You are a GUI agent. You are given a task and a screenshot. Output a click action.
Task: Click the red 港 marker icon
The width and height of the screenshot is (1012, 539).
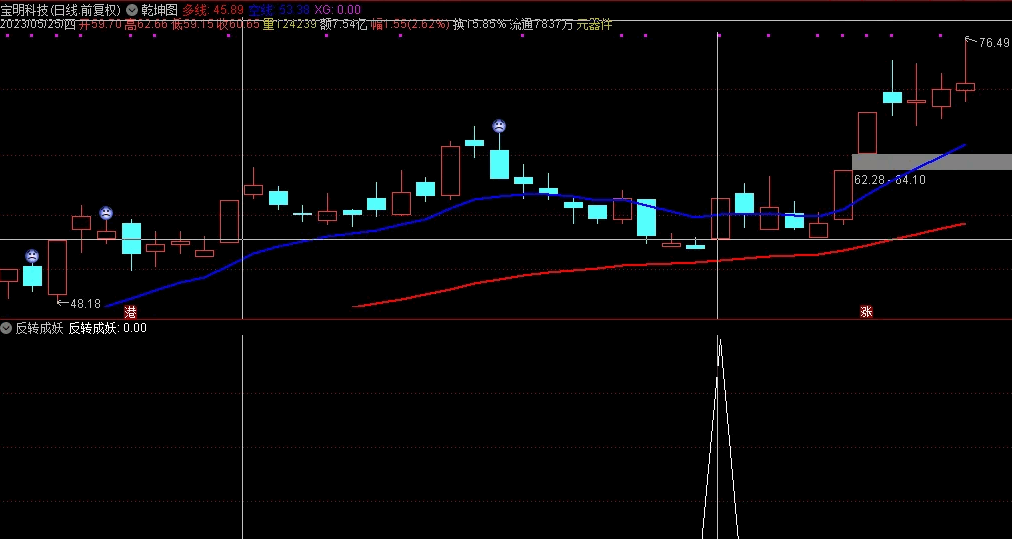point(130,312)
